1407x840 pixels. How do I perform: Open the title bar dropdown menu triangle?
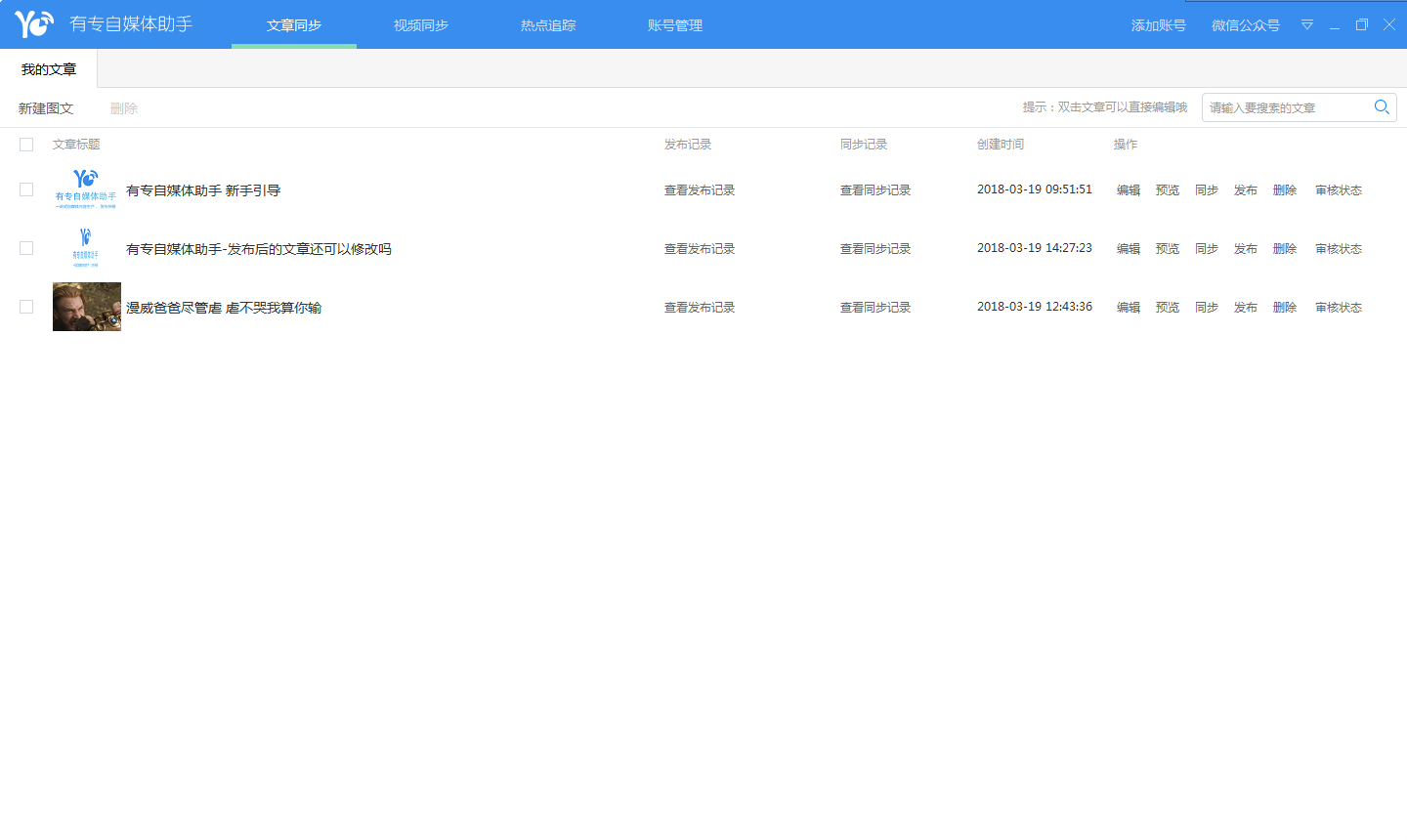click(1307, 24)
